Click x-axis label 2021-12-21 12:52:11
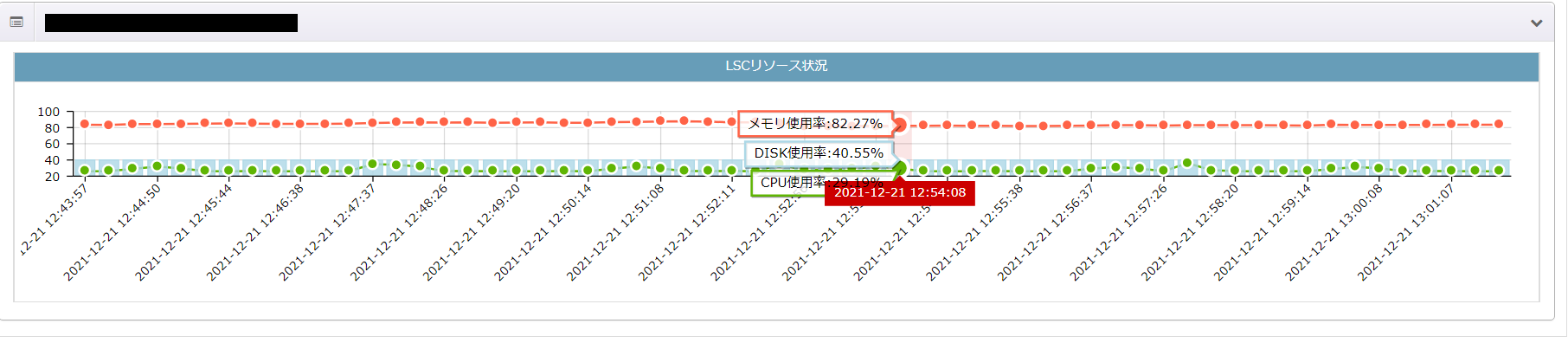Screen dimensions: 1568x343 [x=687, y=232]
